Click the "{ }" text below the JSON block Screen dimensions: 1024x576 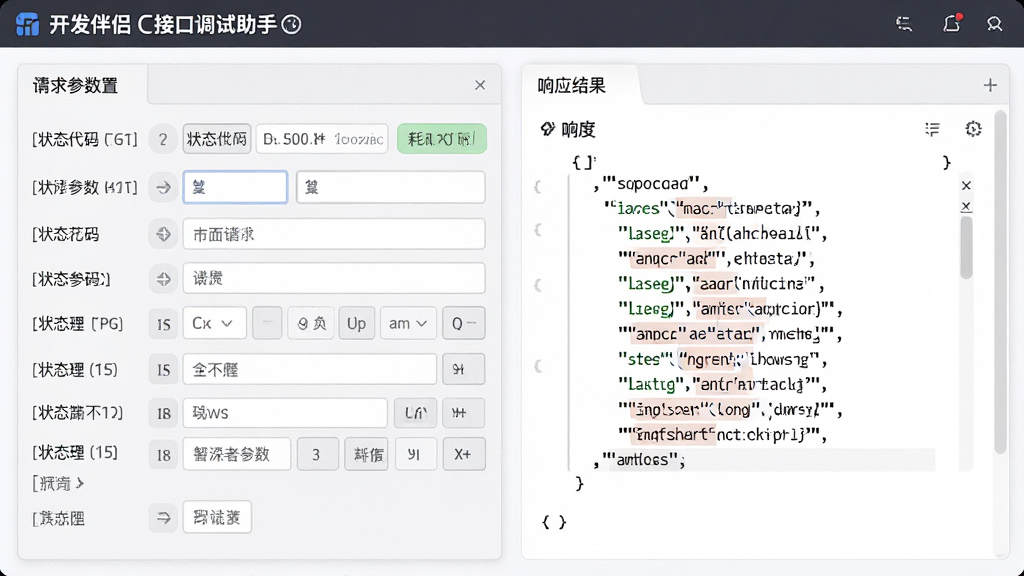[x=554, y=522]
